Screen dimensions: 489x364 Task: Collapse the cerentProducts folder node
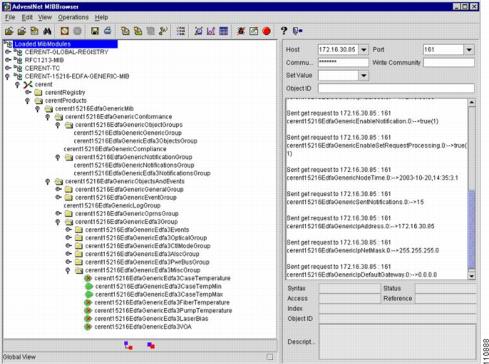click(x=28, y=101)
